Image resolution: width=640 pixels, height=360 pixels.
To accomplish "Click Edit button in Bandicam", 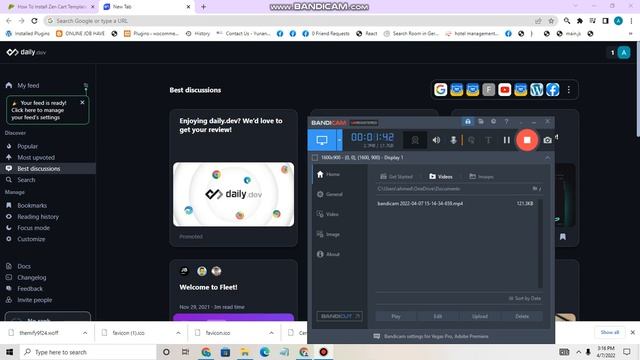I will tap(438, 316).
